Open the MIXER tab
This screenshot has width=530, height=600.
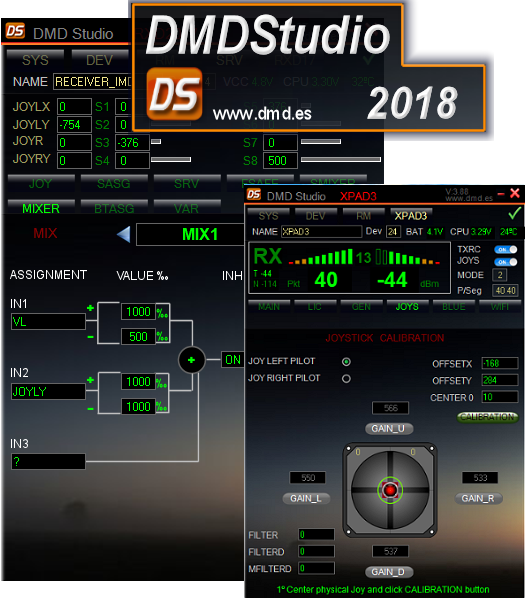41,207
